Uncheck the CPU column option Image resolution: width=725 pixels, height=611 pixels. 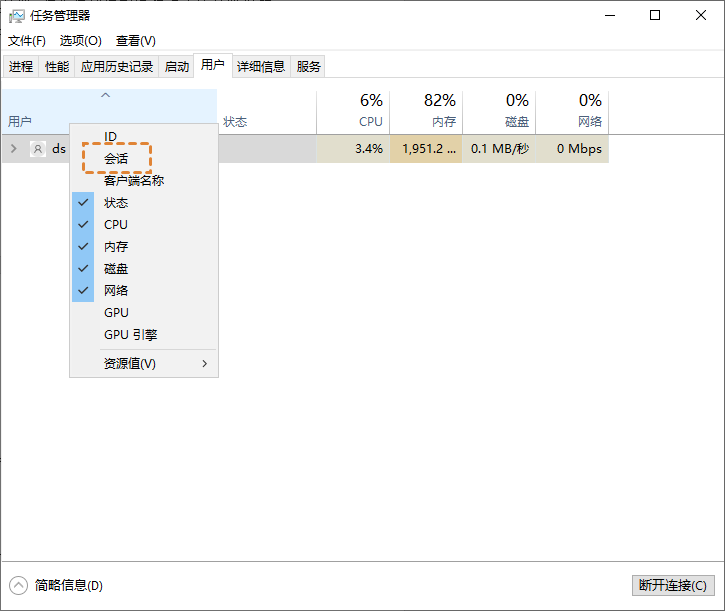tap(144, 224)
